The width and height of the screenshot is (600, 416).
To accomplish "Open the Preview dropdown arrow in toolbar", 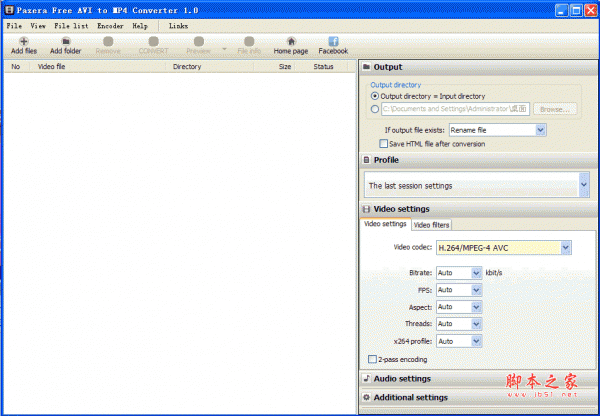I will coord(225,49).
